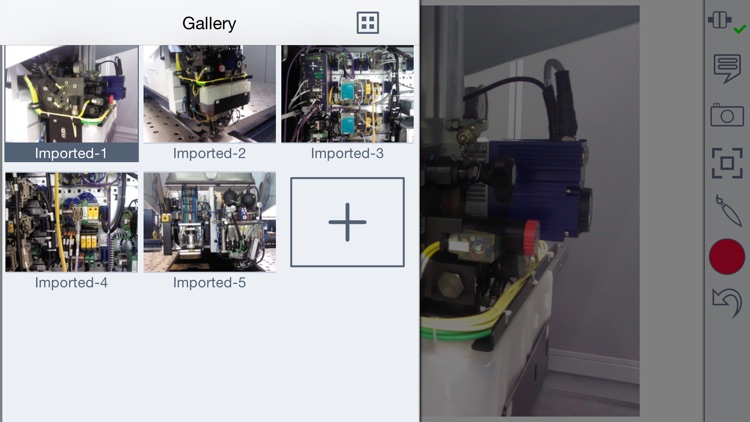Click the Gallery title header
Image resolution: width=750 pixels, height=422 pixels.
[x=209, y=23]
